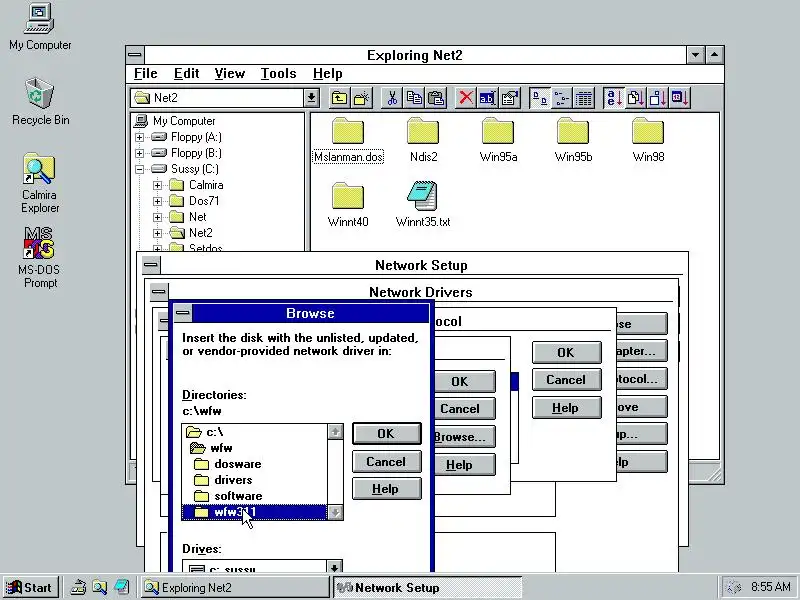
Task: Select the Winnt40 folder
Action: pos(348,205)
